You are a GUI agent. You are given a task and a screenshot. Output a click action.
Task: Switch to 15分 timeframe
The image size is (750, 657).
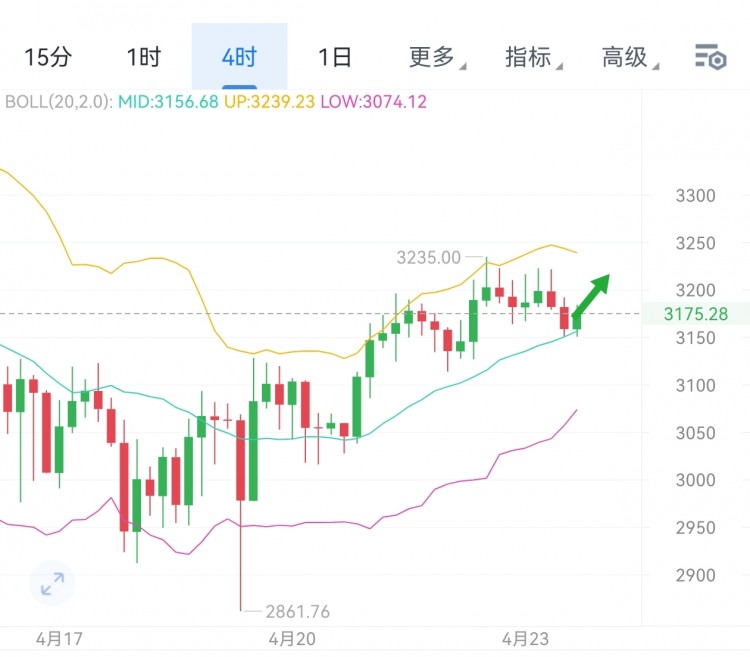coord(48,57)
